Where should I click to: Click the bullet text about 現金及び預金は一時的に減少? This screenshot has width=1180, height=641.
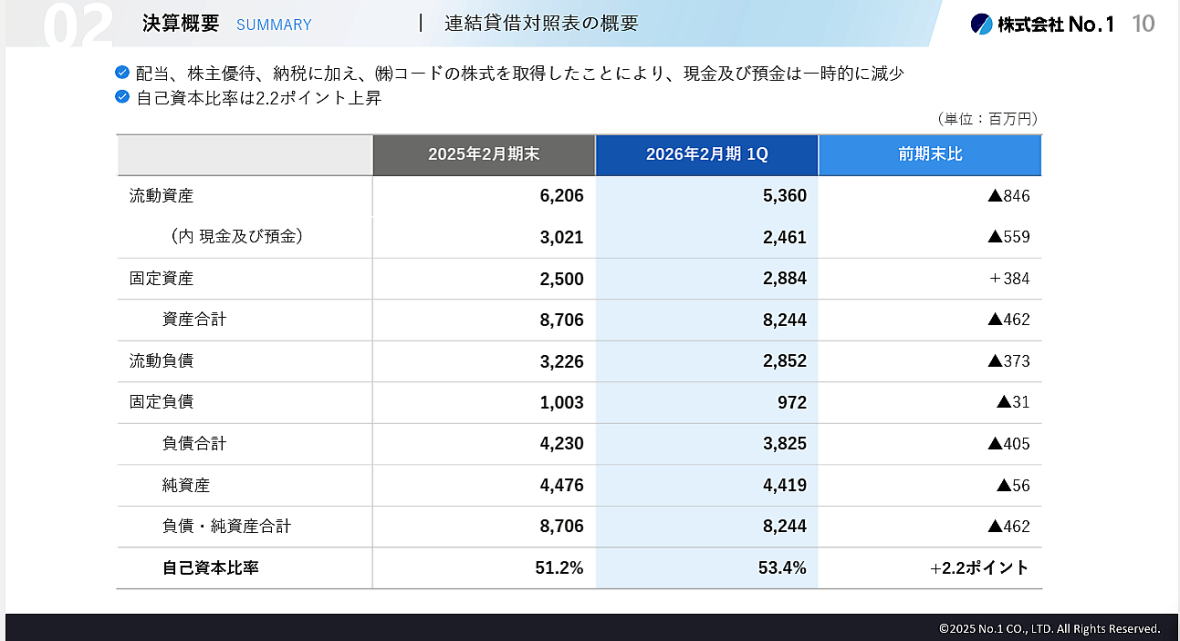[520, 73]
